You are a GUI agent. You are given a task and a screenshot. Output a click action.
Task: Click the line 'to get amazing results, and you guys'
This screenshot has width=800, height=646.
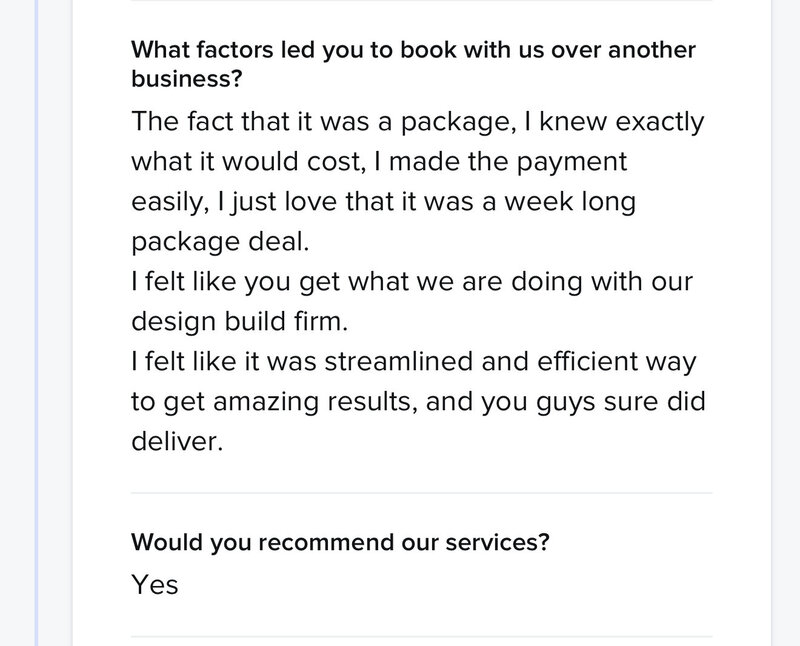[x=418, y=402]
